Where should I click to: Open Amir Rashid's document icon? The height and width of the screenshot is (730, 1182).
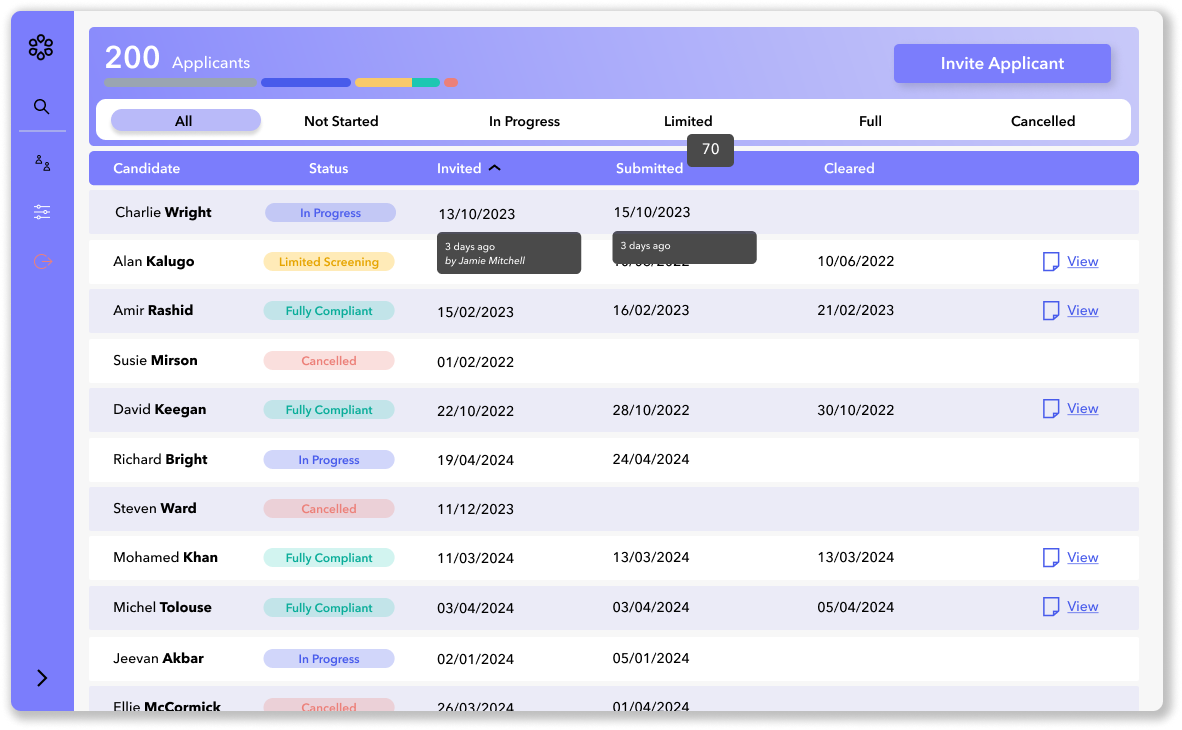click(1051, 311)
